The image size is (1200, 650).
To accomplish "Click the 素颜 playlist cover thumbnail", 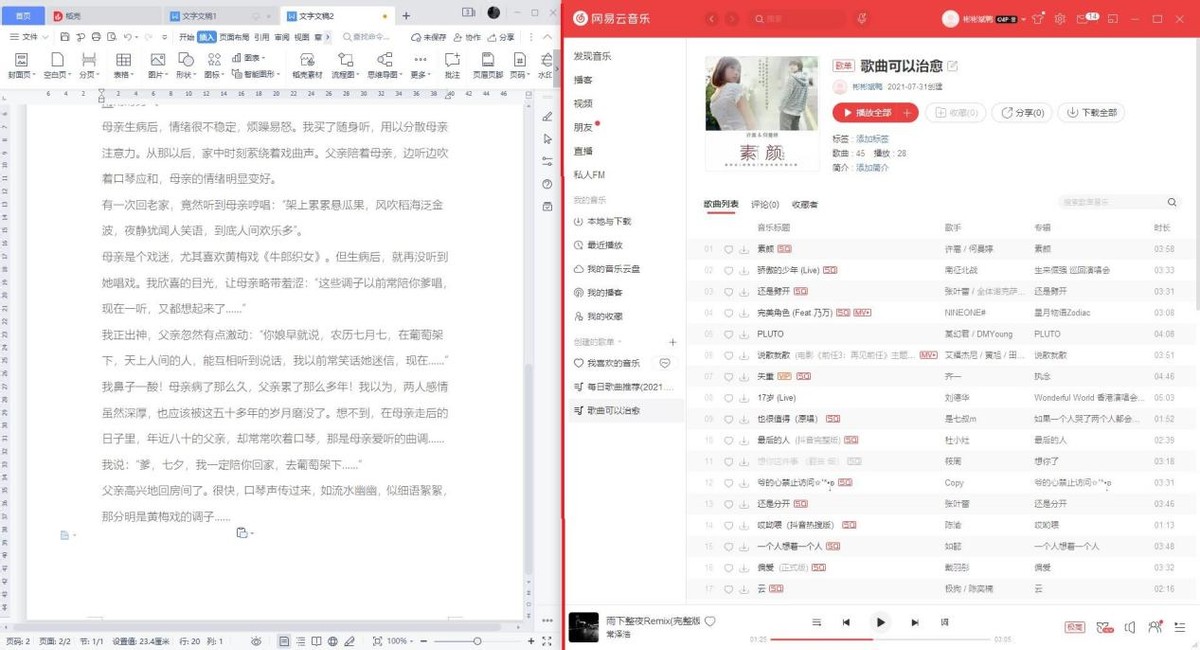I will (763, 112).
